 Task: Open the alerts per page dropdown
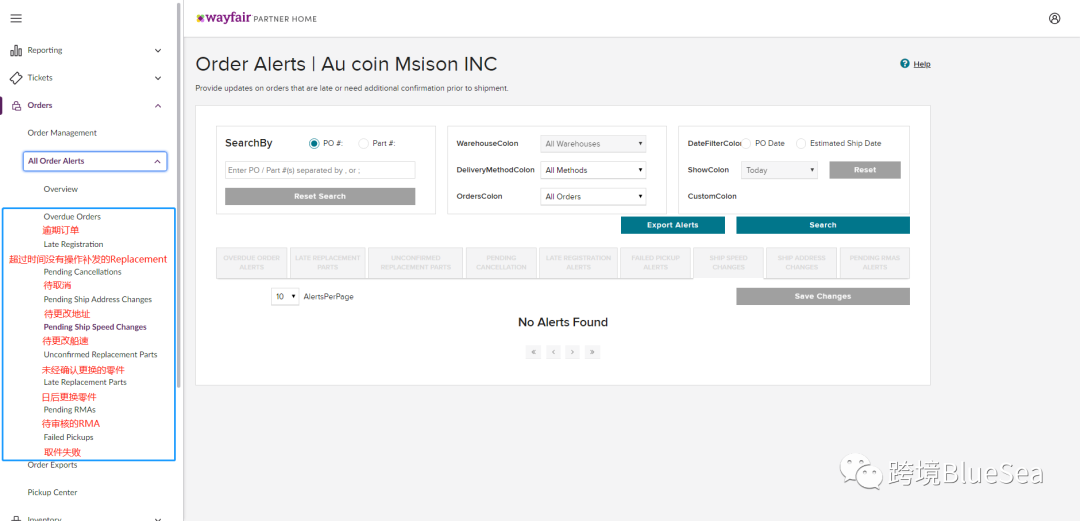click(284, 296)
